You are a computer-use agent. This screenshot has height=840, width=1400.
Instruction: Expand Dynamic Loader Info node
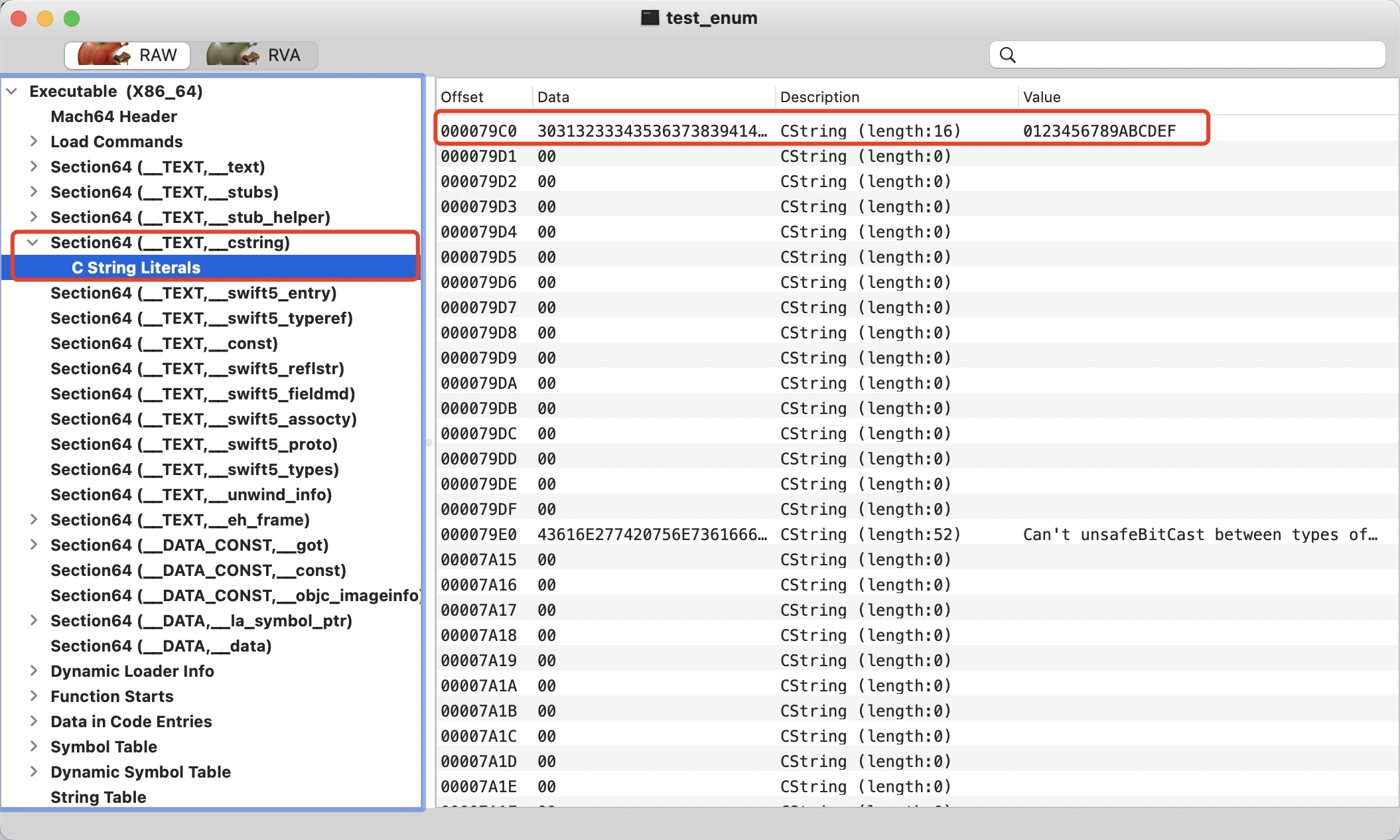pyautogui.click(x=33, y=671)
